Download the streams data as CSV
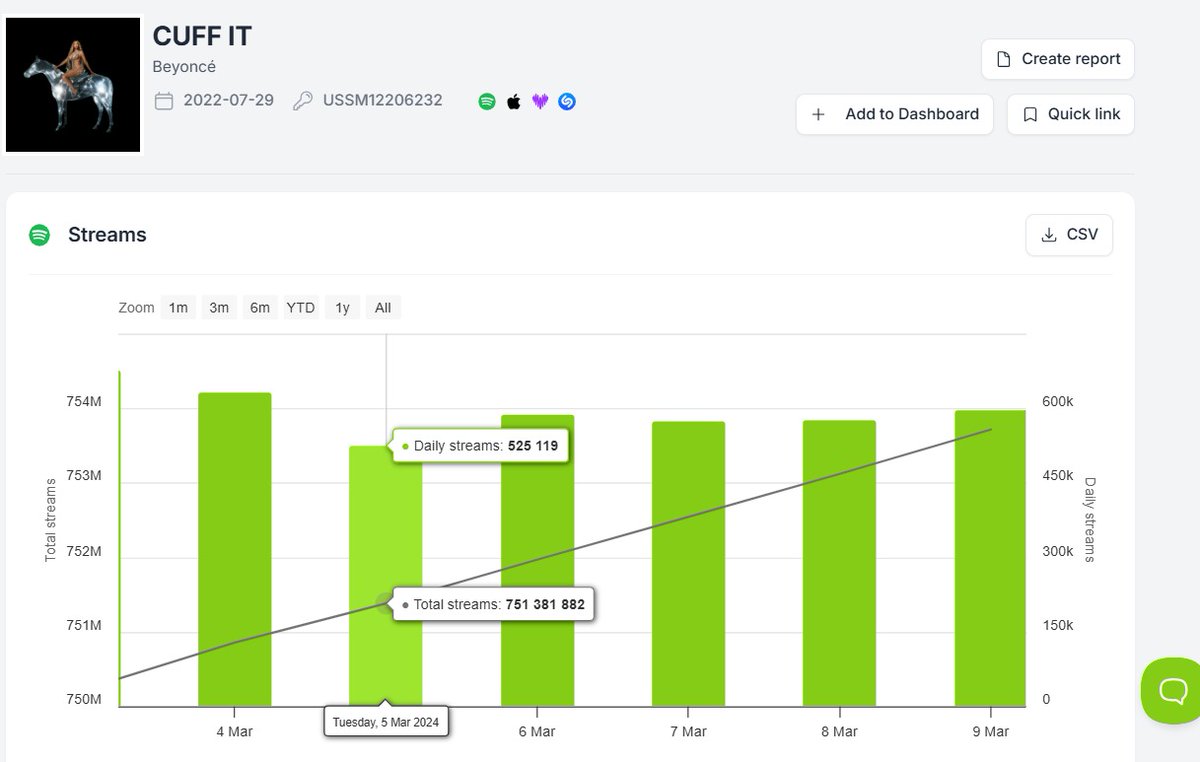 pyautogui.click(x=1069, y=235)
